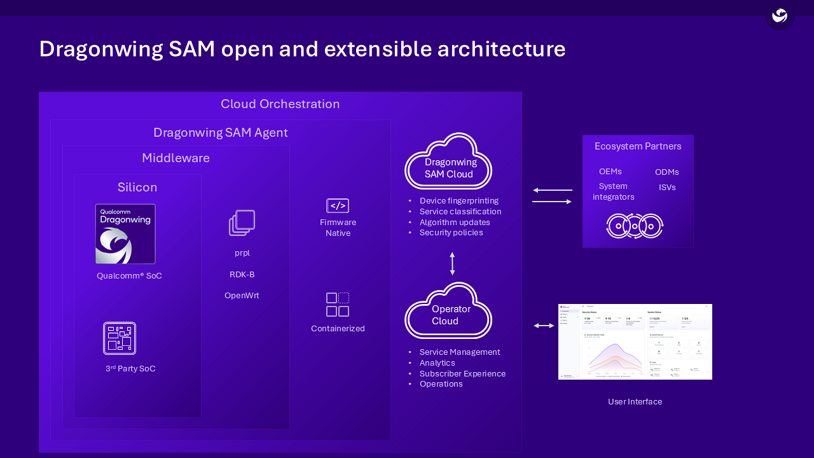Click the 'OEMs' label

[x=610, y=171]
